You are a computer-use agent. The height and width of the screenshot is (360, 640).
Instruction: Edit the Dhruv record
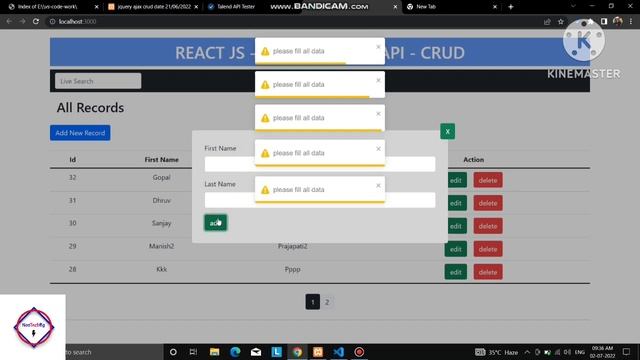[456, 203]
